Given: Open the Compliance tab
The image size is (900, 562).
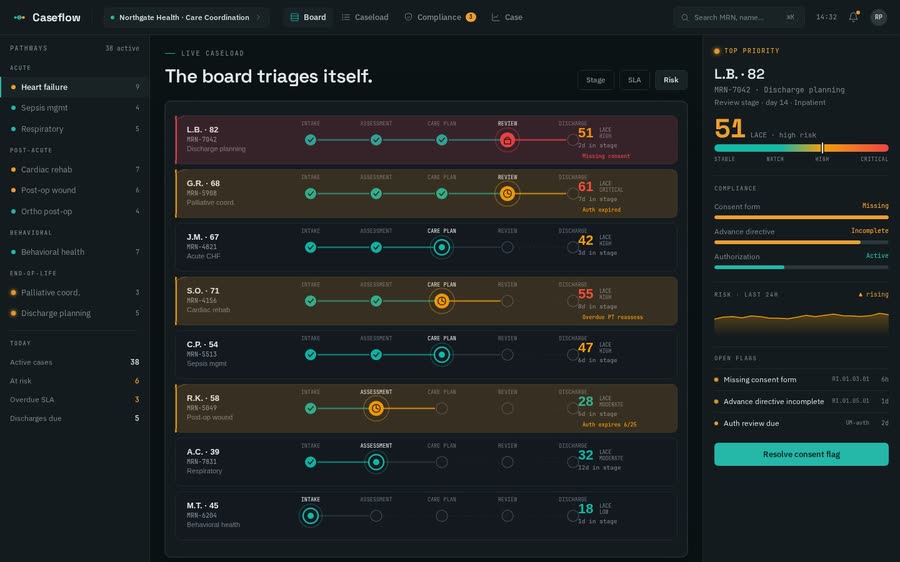Looking at the screenshot, I should pos(440,17).
